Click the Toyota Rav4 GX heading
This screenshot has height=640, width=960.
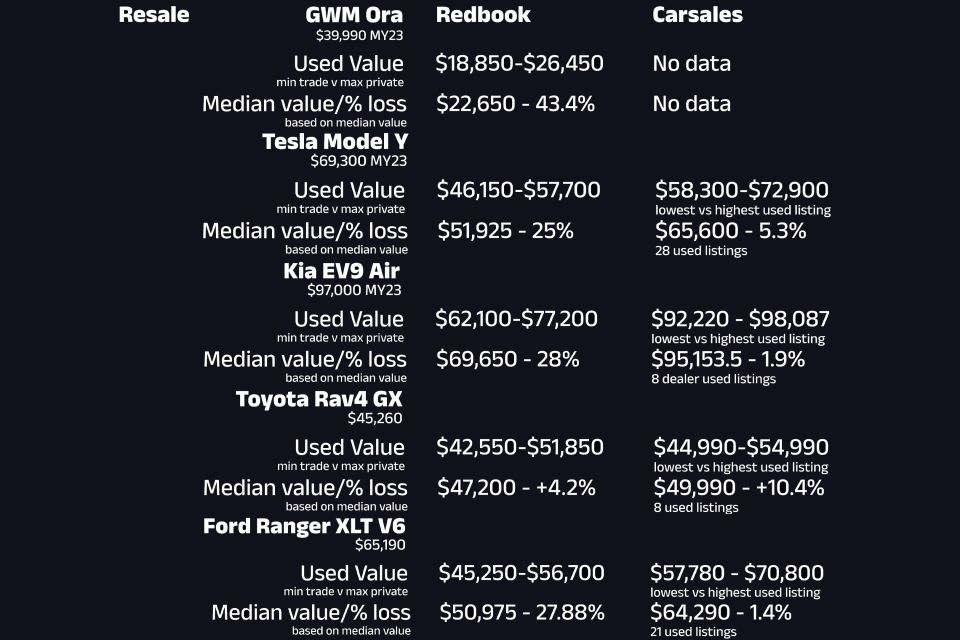[319, 399]
